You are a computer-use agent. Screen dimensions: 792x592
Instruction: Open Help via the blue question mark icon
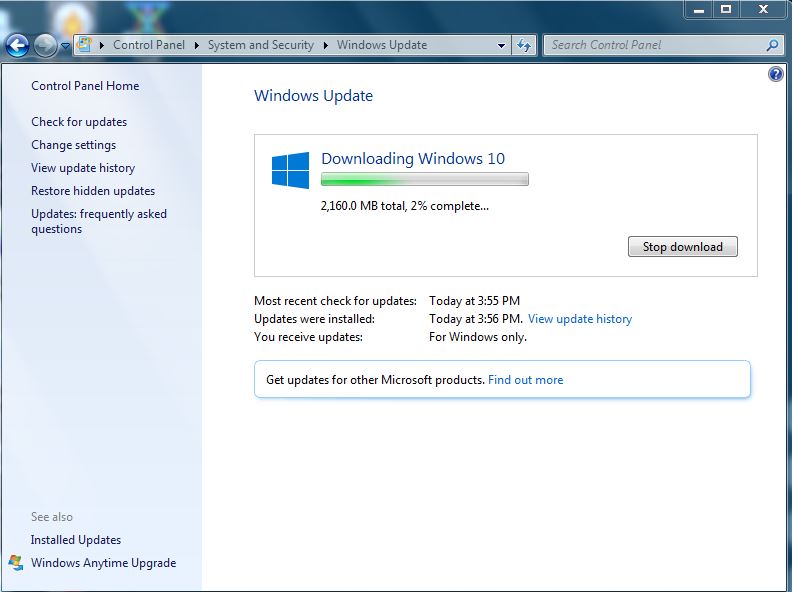pyautogui.click(x=776, y=74)
